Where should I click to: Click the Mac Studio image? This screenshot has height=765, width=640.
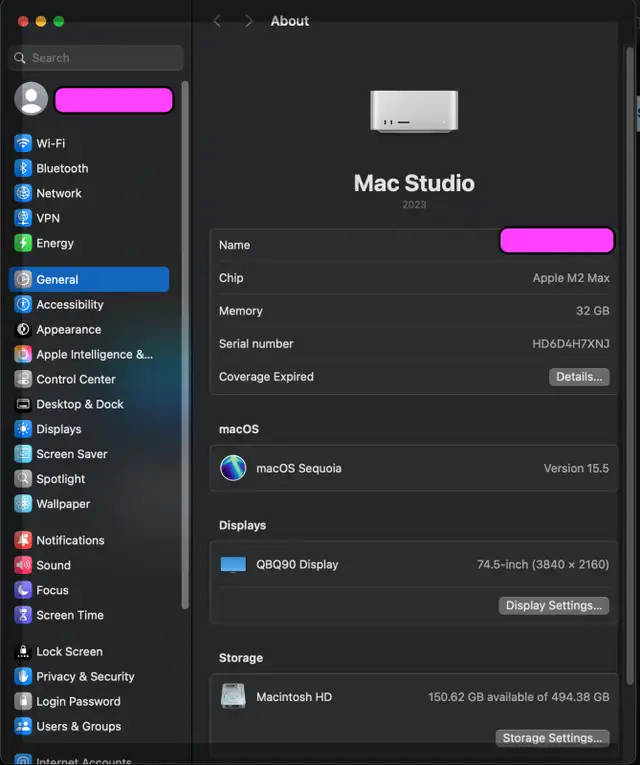(x=414, y=111)
